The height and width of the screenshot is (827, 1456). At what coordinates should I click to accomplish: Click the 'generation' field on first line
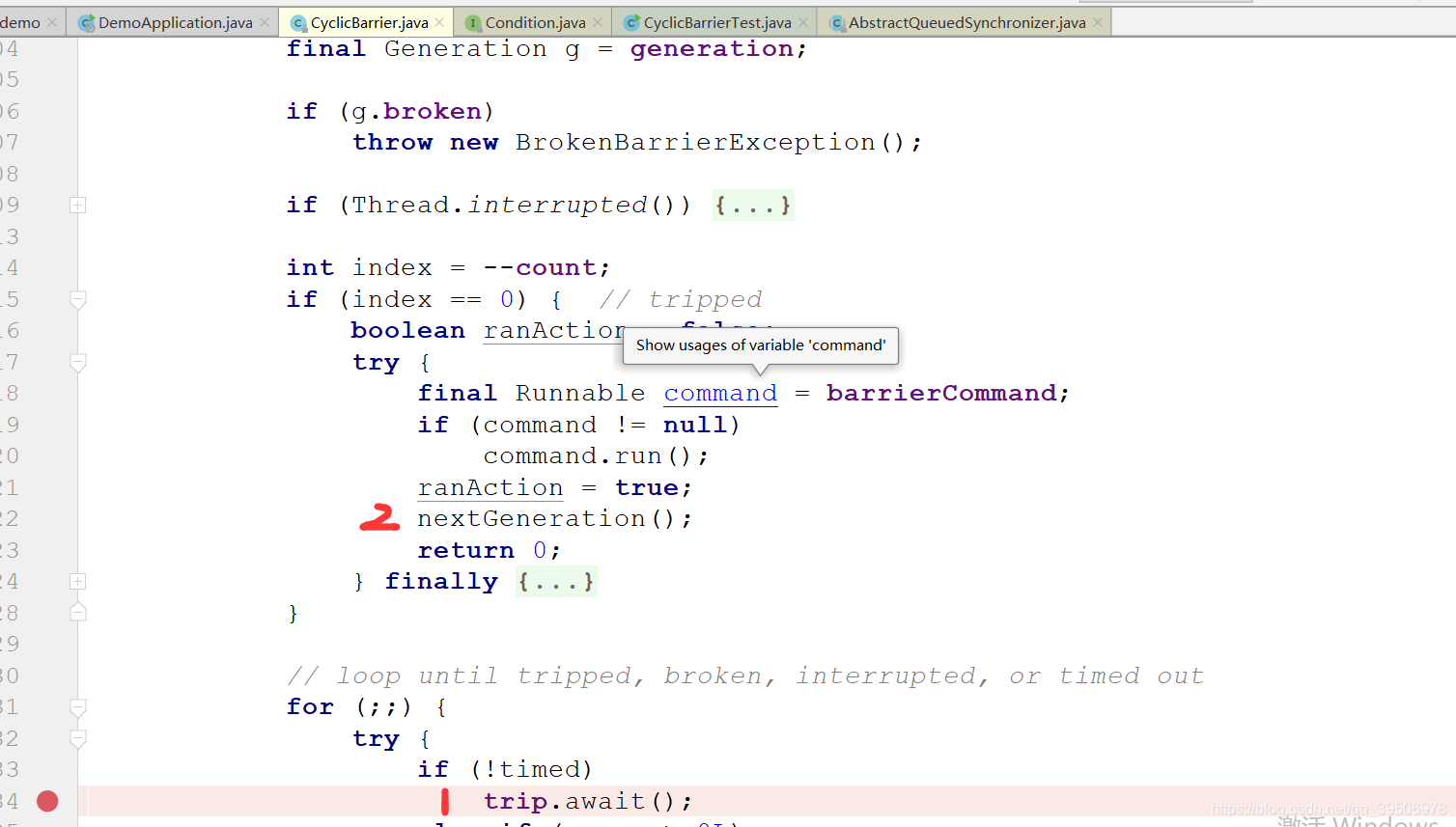[712, 48]
